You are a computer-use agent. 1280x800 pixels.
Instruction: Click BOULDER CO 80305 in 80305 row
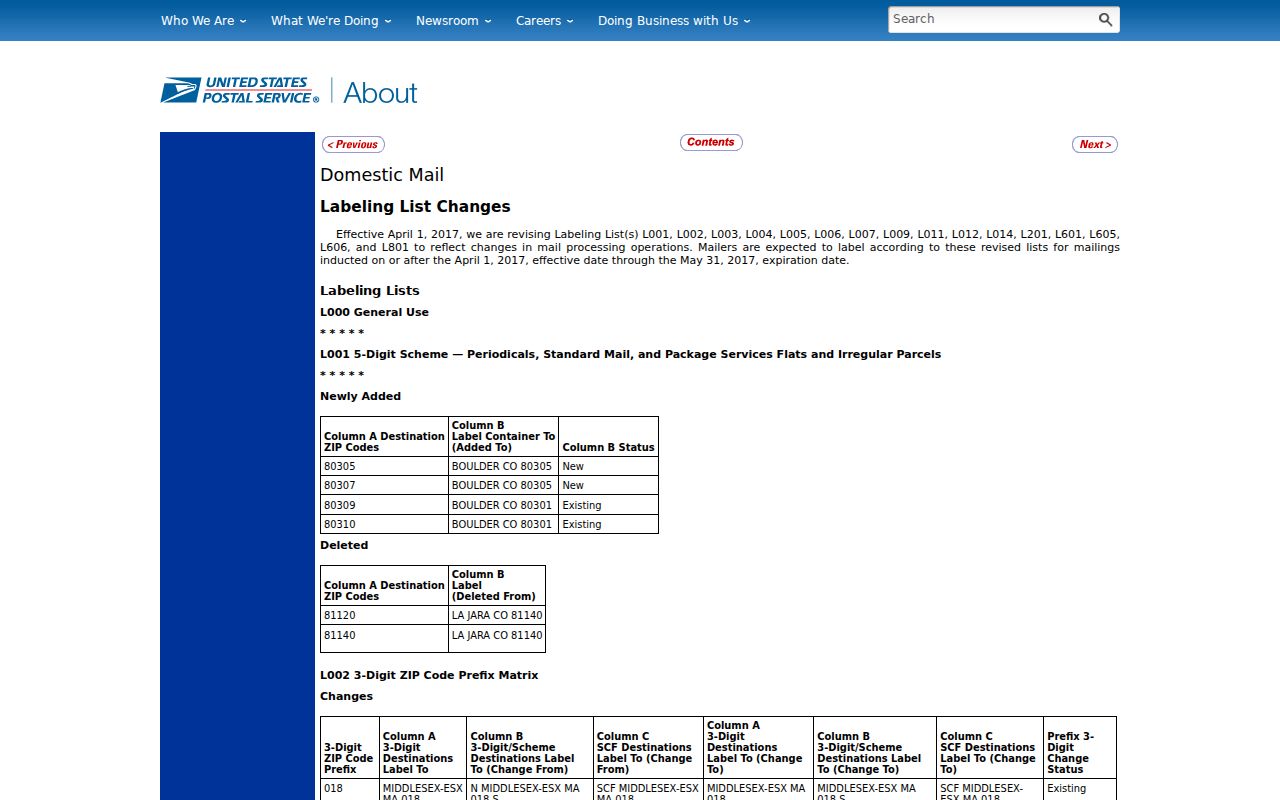click(502, 466)
